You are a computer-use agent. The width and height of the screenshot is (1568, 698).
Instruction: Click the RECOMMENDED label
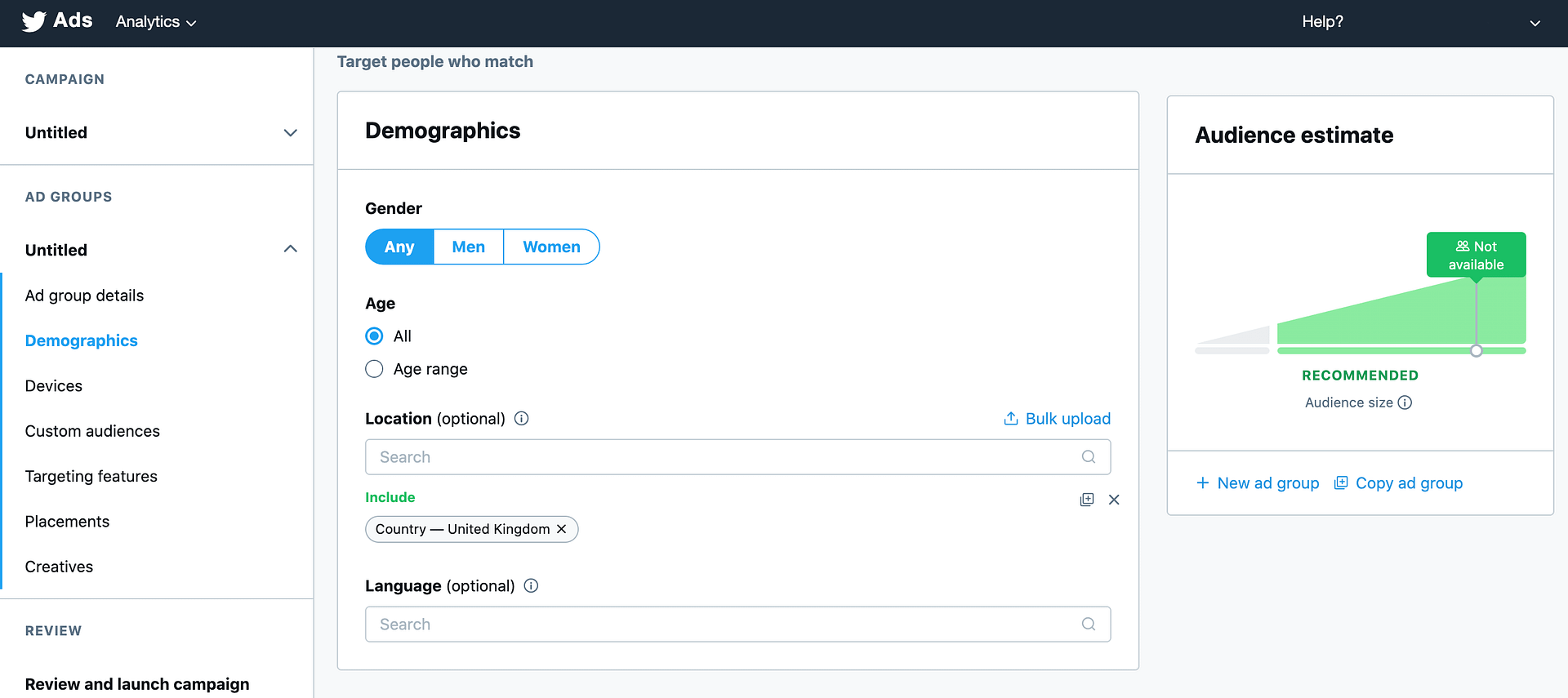(x=1360, y=376)
